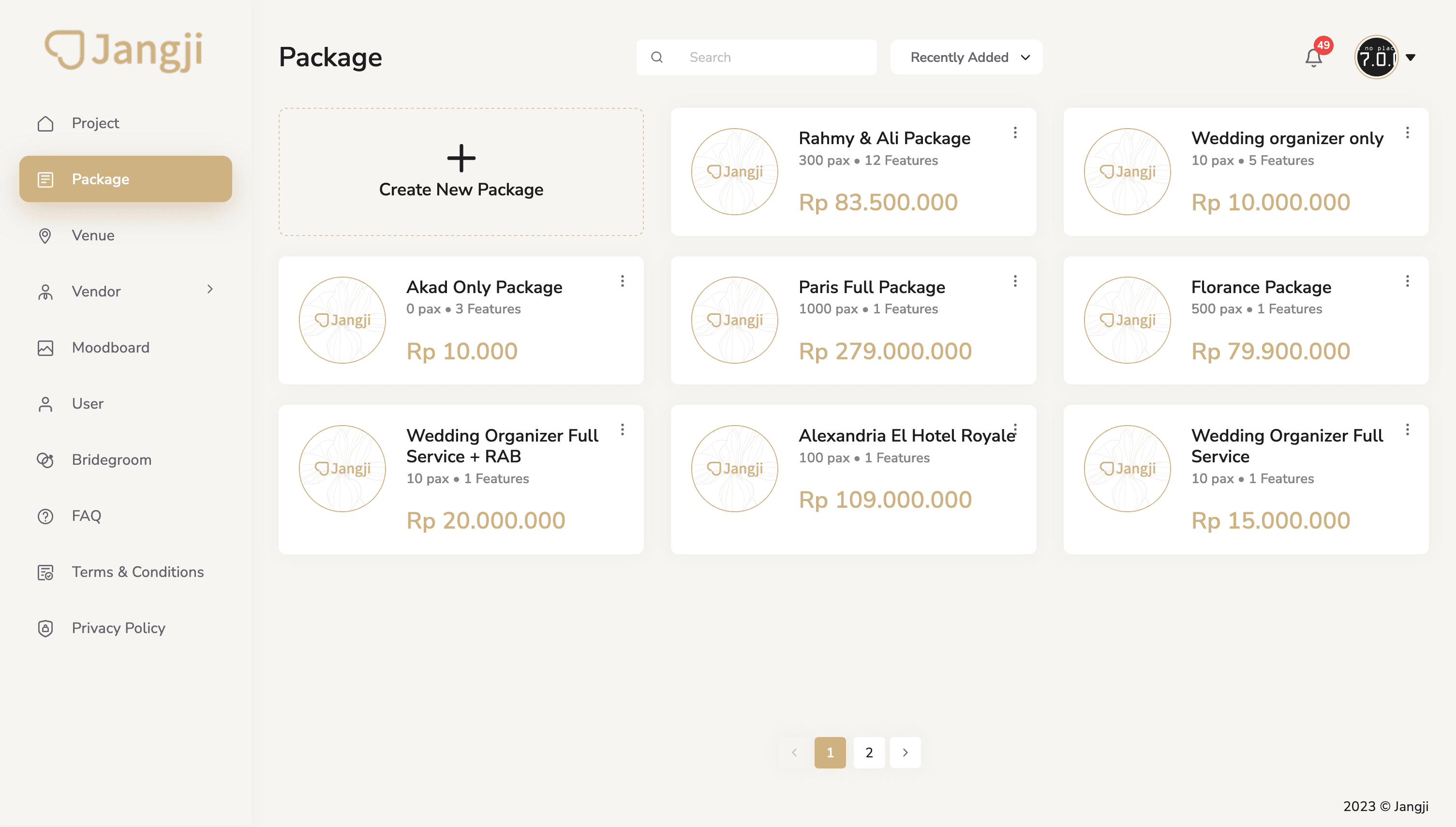Click '2023 © Jangji' footer text
The height and width of the screenshot is (827, 1456).
[x=1385, y=807]
